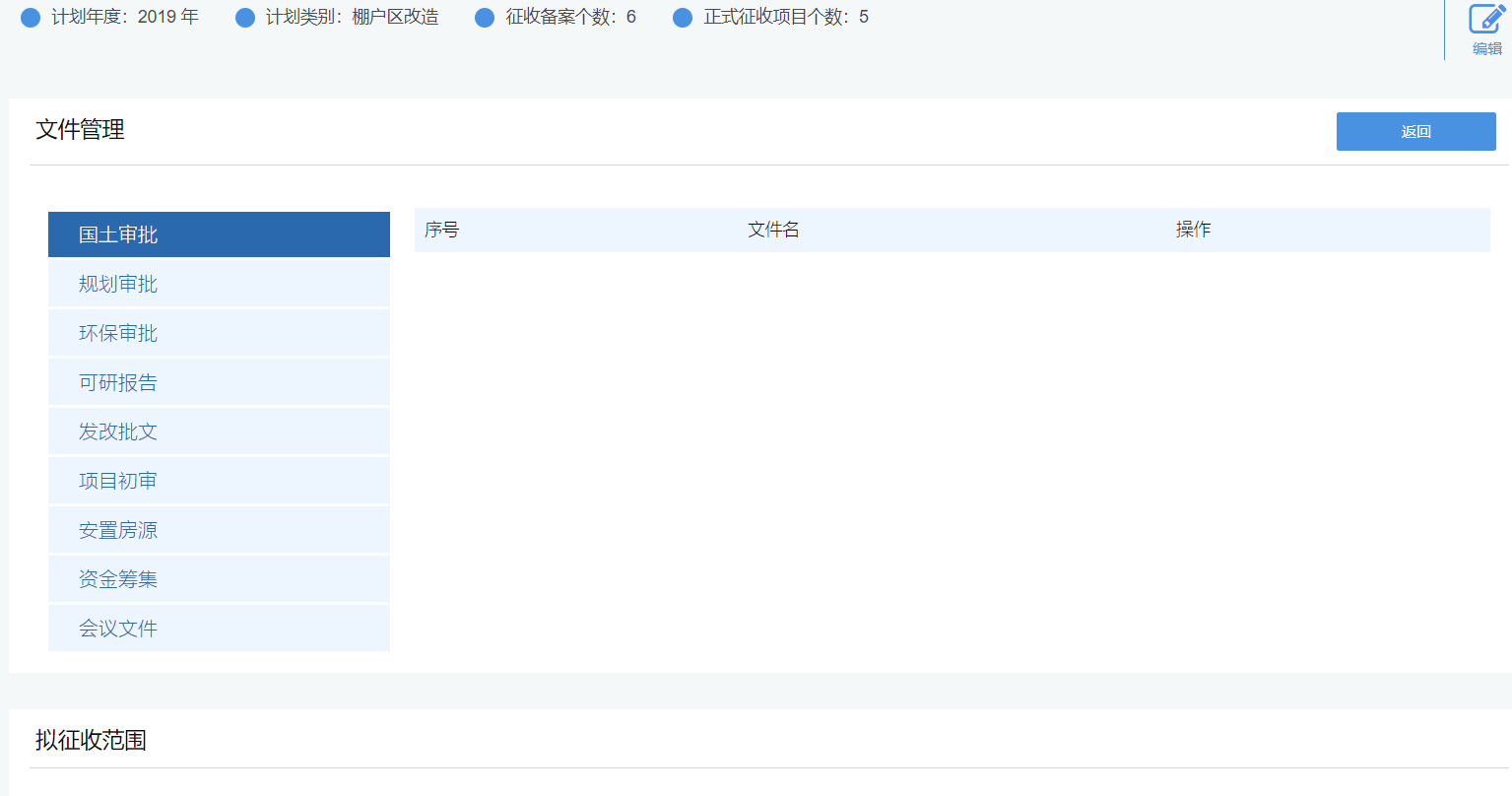Click the 拟征收范围 section heading
The width and height of the screenshot is (1512, 796).
coord(91,741)
